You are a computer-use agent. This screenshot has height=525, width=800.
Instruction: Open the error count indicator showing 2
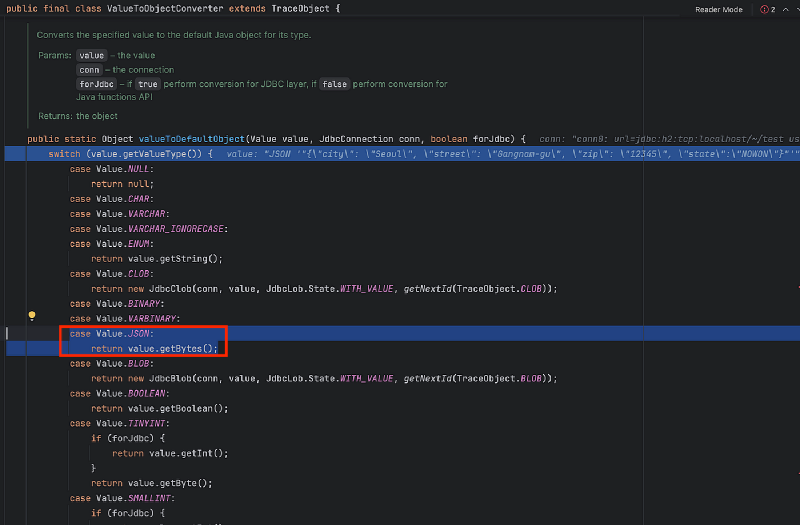pyautogui.click(x=768, y=9)
